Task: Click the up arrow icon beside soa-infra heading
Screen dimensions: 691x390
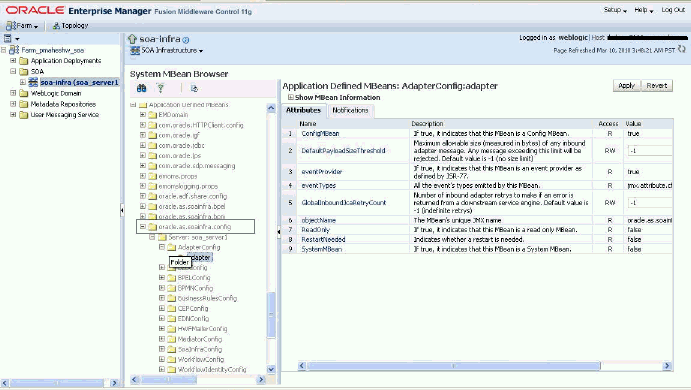Action: point(132,39)
